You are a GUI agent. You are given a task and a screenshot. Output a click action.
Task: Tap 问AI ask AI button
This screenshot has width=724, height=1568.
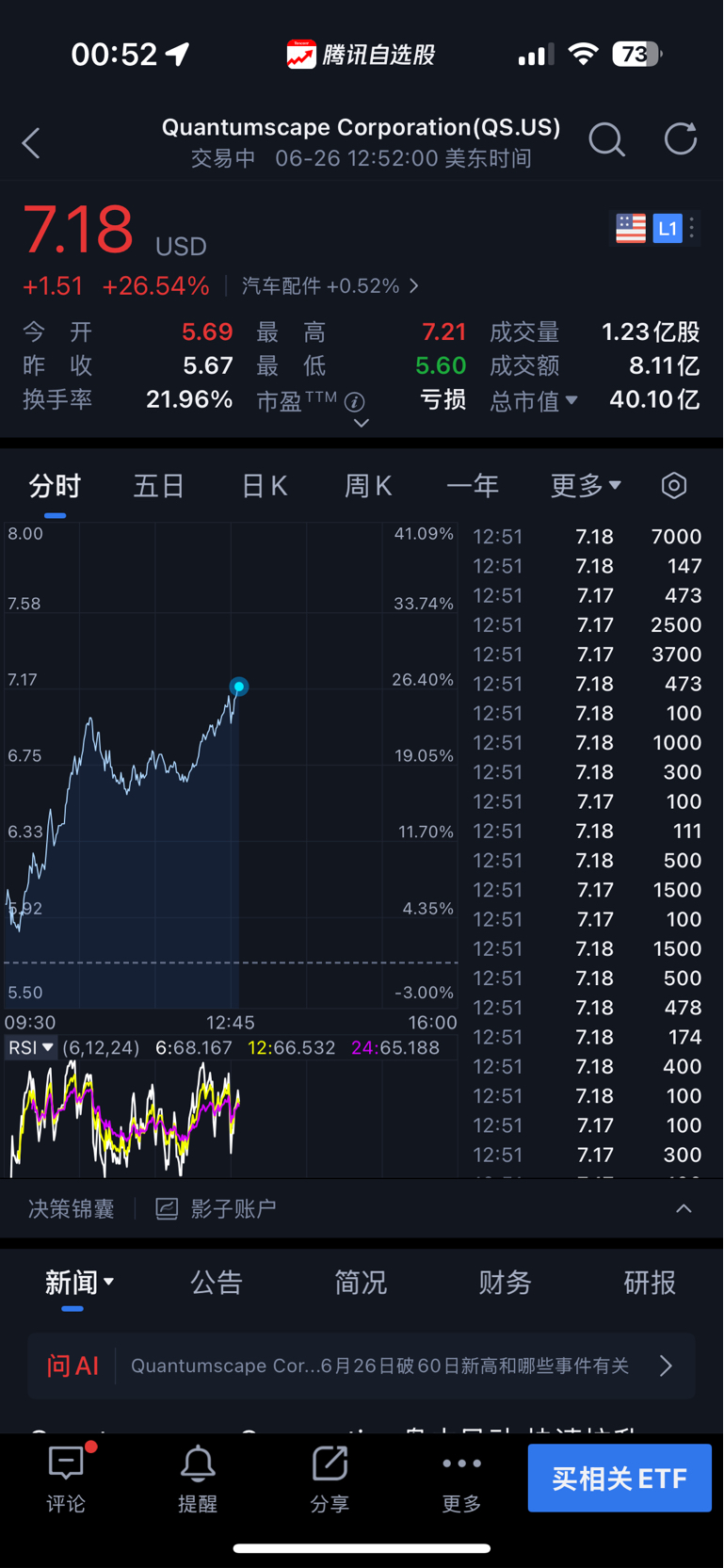pyautogui.click(x=72, y=1366)
